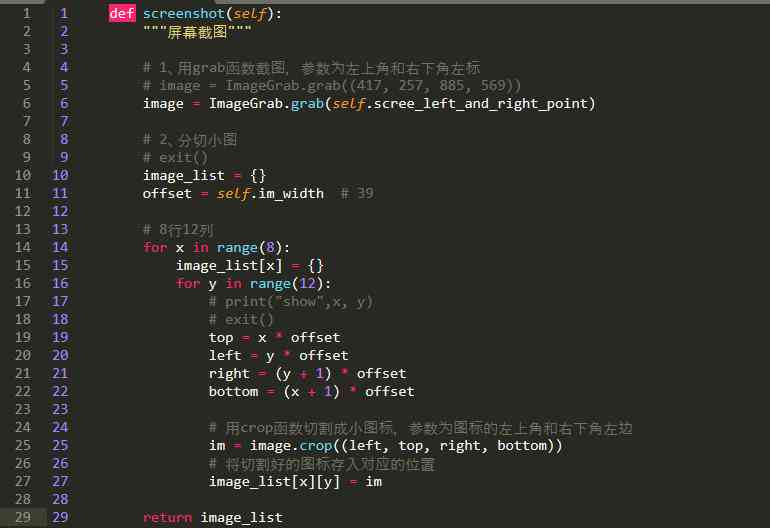Click purple line number 25
Screen dimensions: 770x528
point(60,445)
